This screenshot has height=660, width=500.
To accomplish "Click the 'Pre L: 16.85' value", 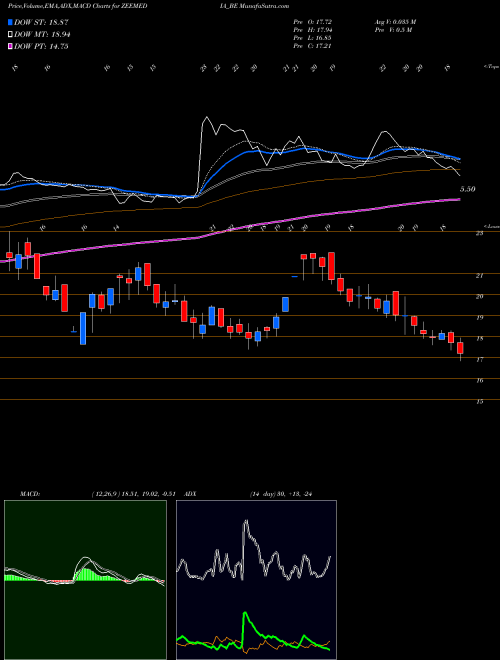I will [x=314, y=38].
